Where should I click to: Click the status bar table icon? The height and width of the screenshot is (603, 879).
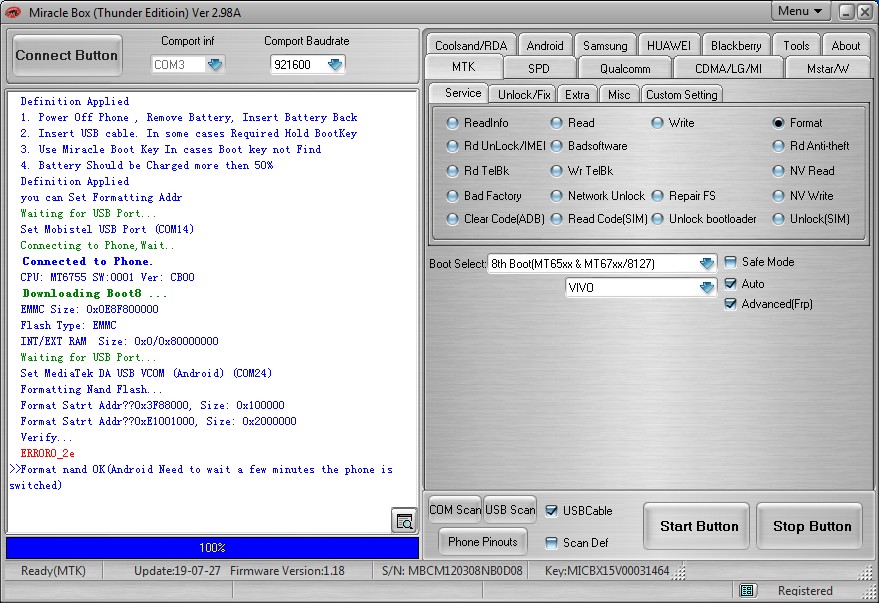747,590
